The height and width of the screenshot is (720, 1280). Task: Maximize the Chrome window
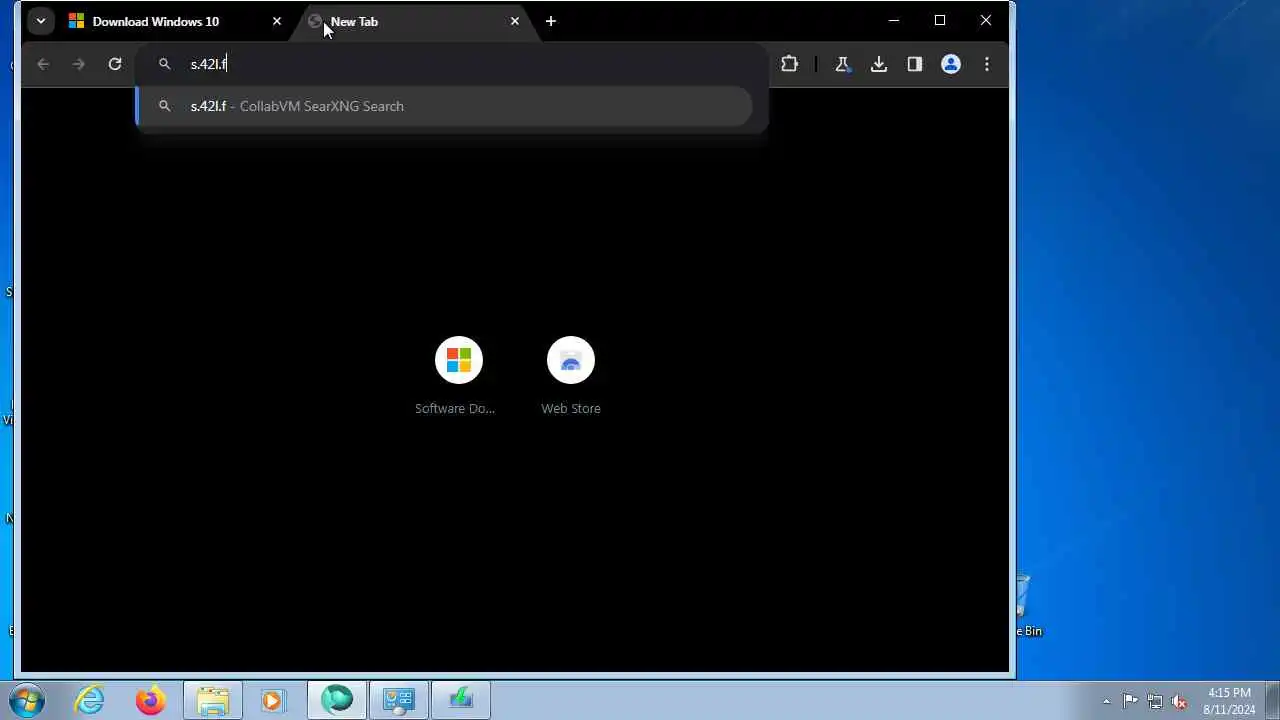click(x=940, y=20)
